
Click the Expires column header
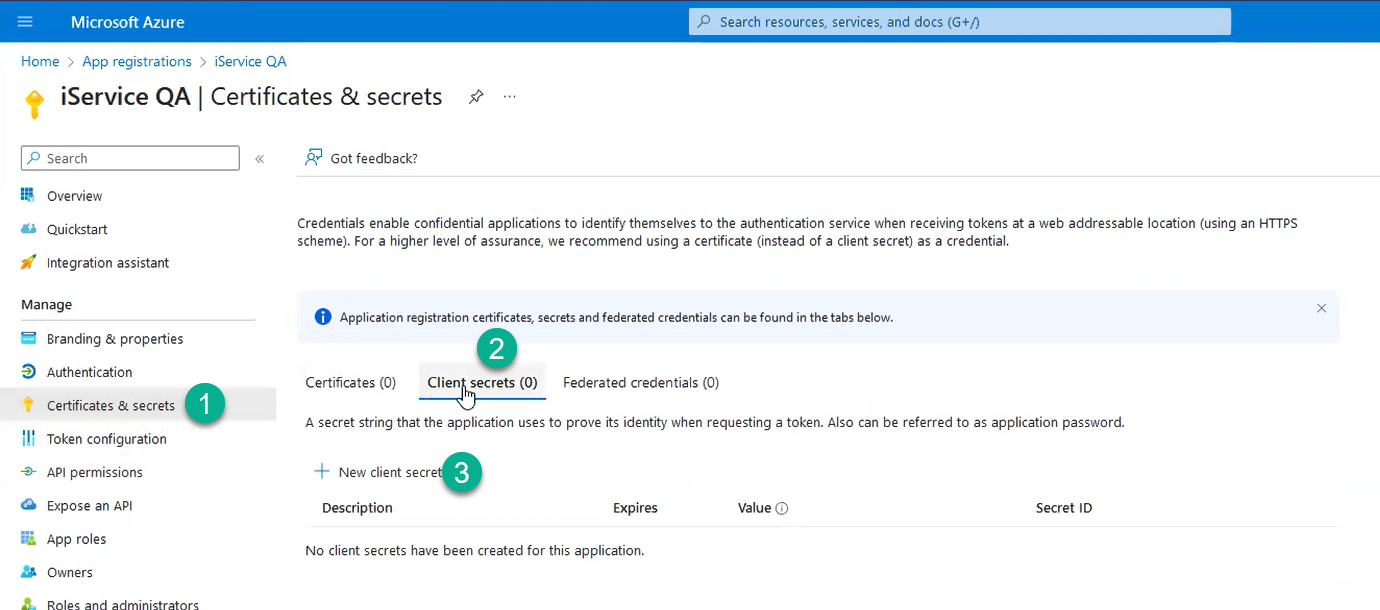click(635, 508)
